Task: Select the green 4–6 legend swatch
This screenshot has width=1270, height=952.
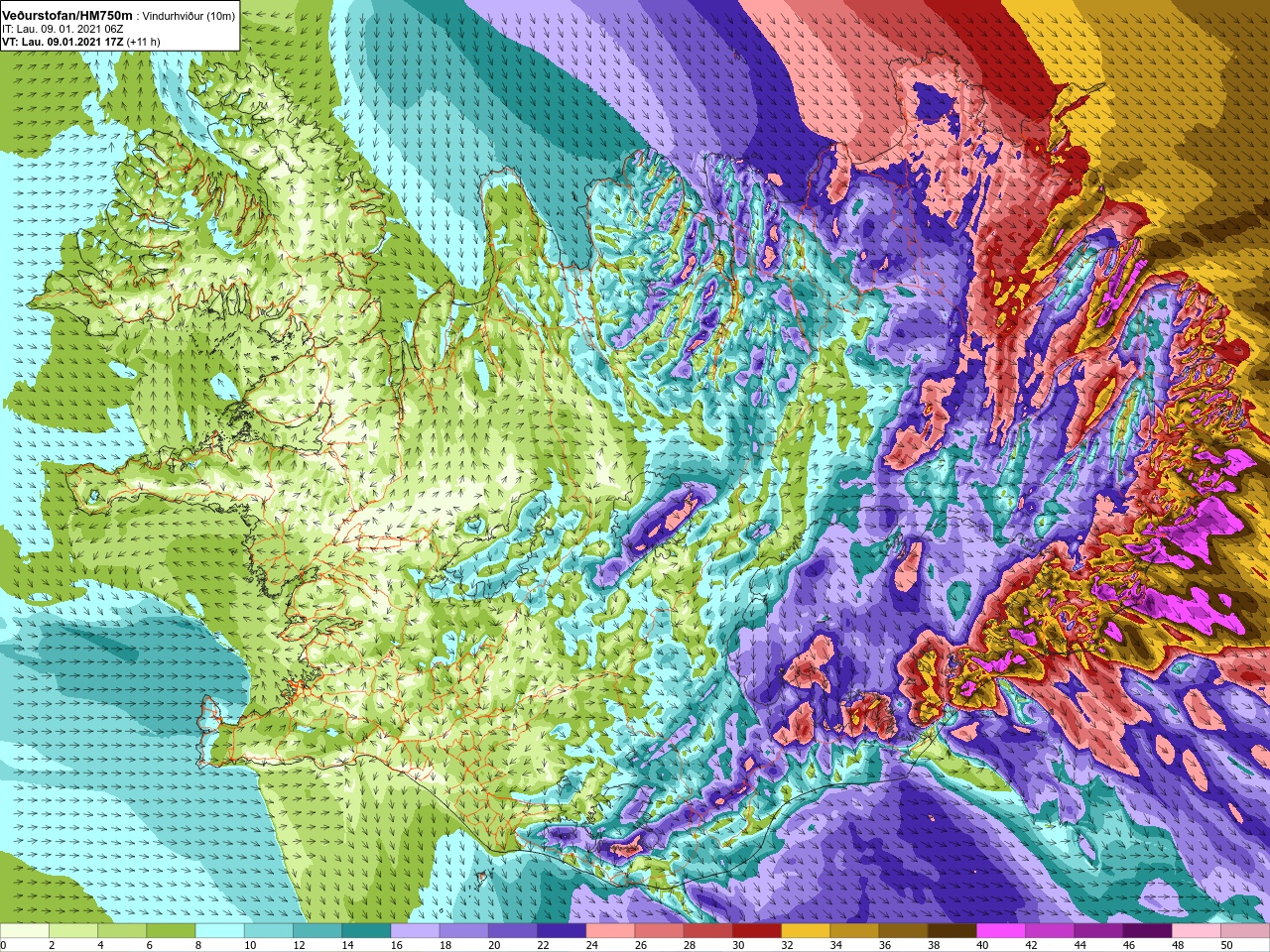Action: click(x=122, y=929)
